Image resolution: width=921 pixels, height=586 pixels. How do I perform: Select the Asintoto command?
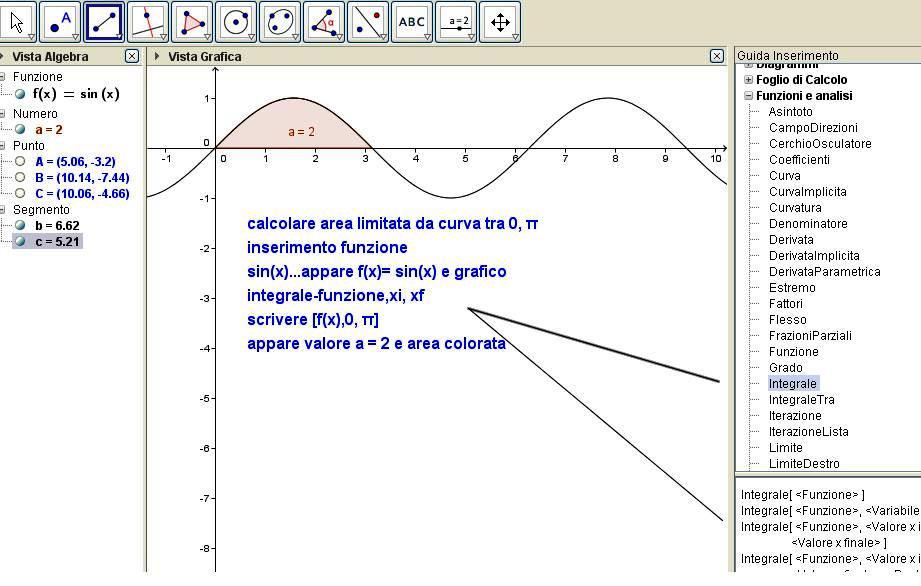[790, 112]
